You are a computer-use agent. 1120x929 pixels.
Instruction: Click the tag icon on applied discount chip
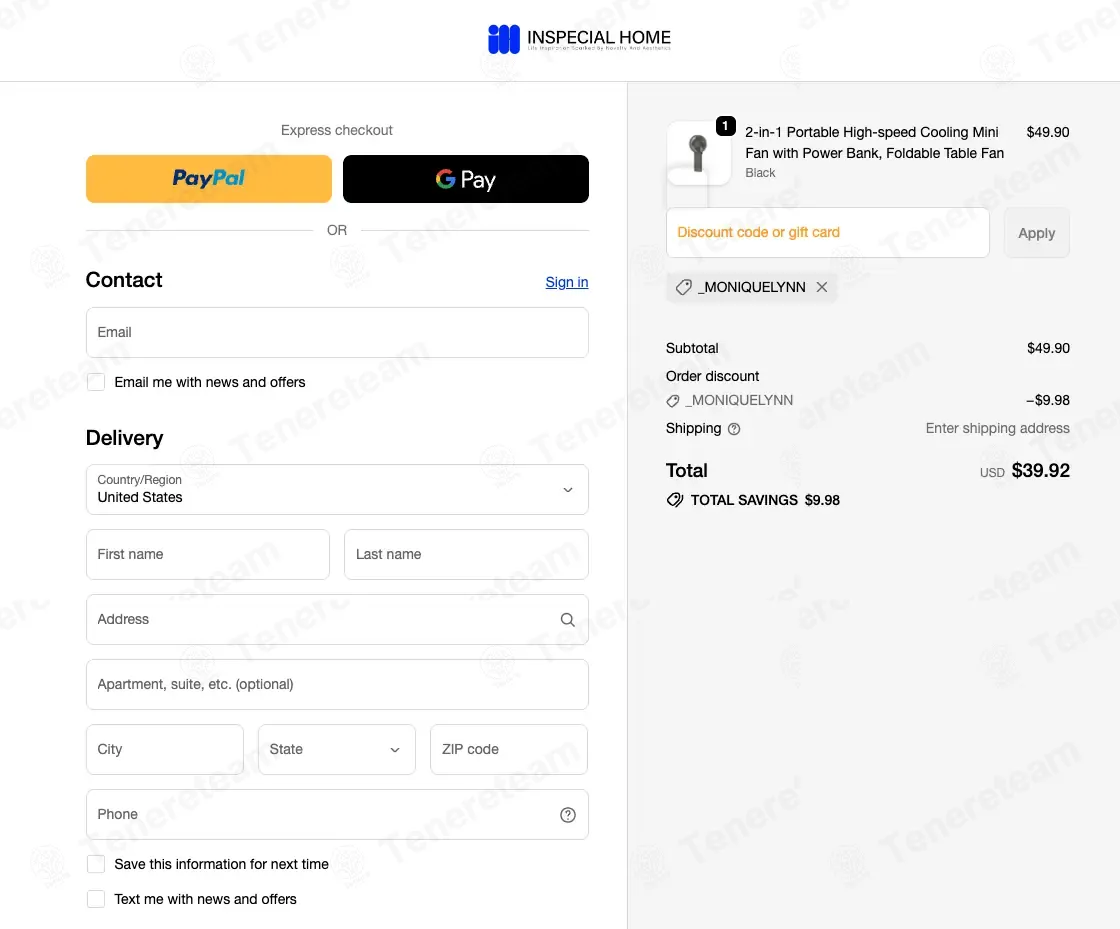point(684,287)
